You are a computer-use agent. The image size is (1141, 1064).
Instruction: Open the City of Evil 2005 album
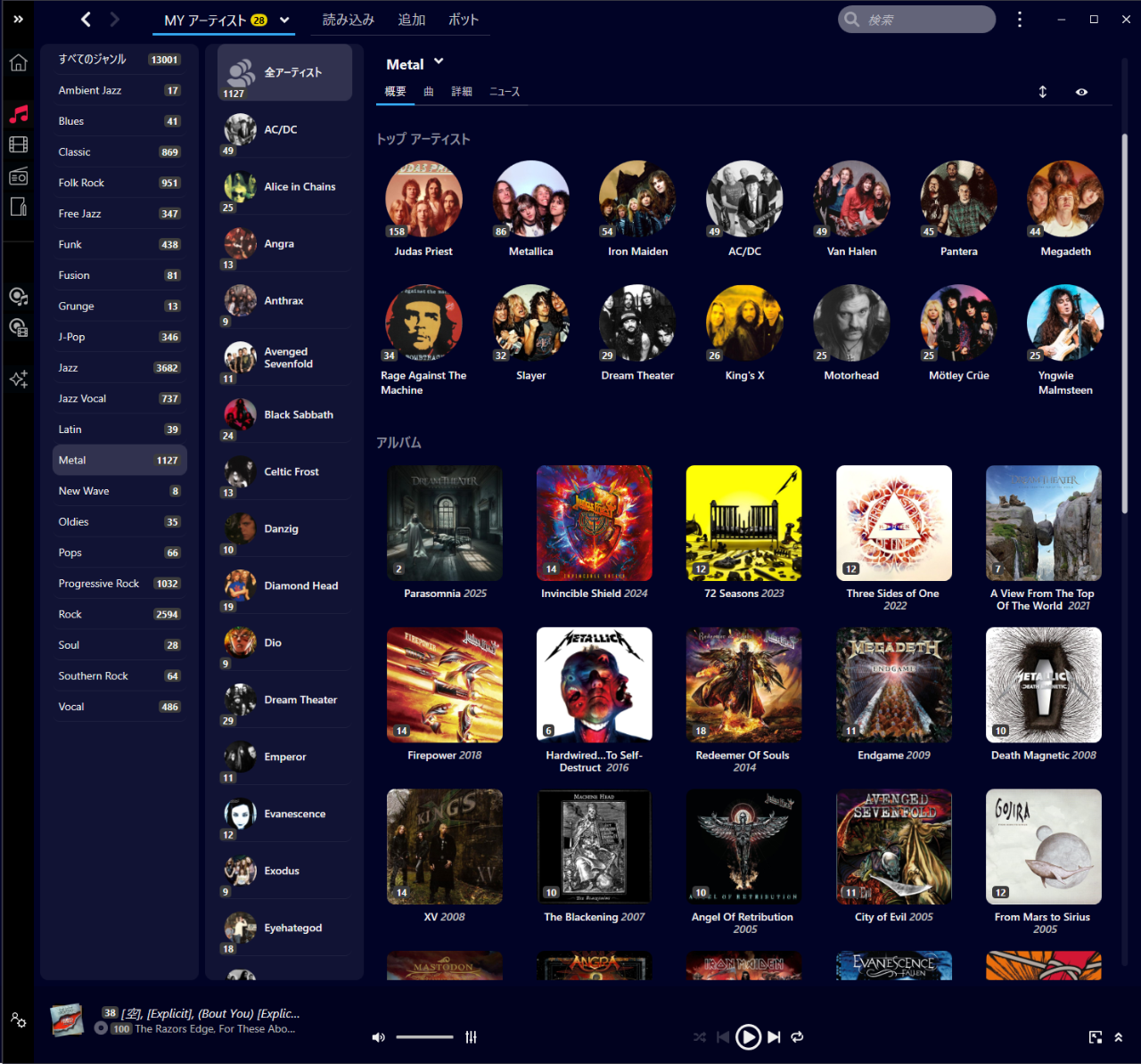pos(894,847)
